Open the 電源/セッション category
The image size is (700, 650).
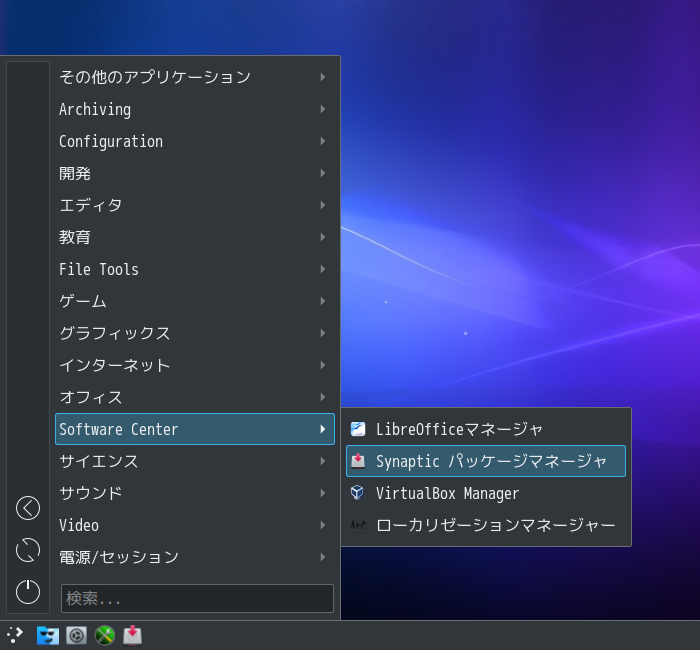click(195, 557)
